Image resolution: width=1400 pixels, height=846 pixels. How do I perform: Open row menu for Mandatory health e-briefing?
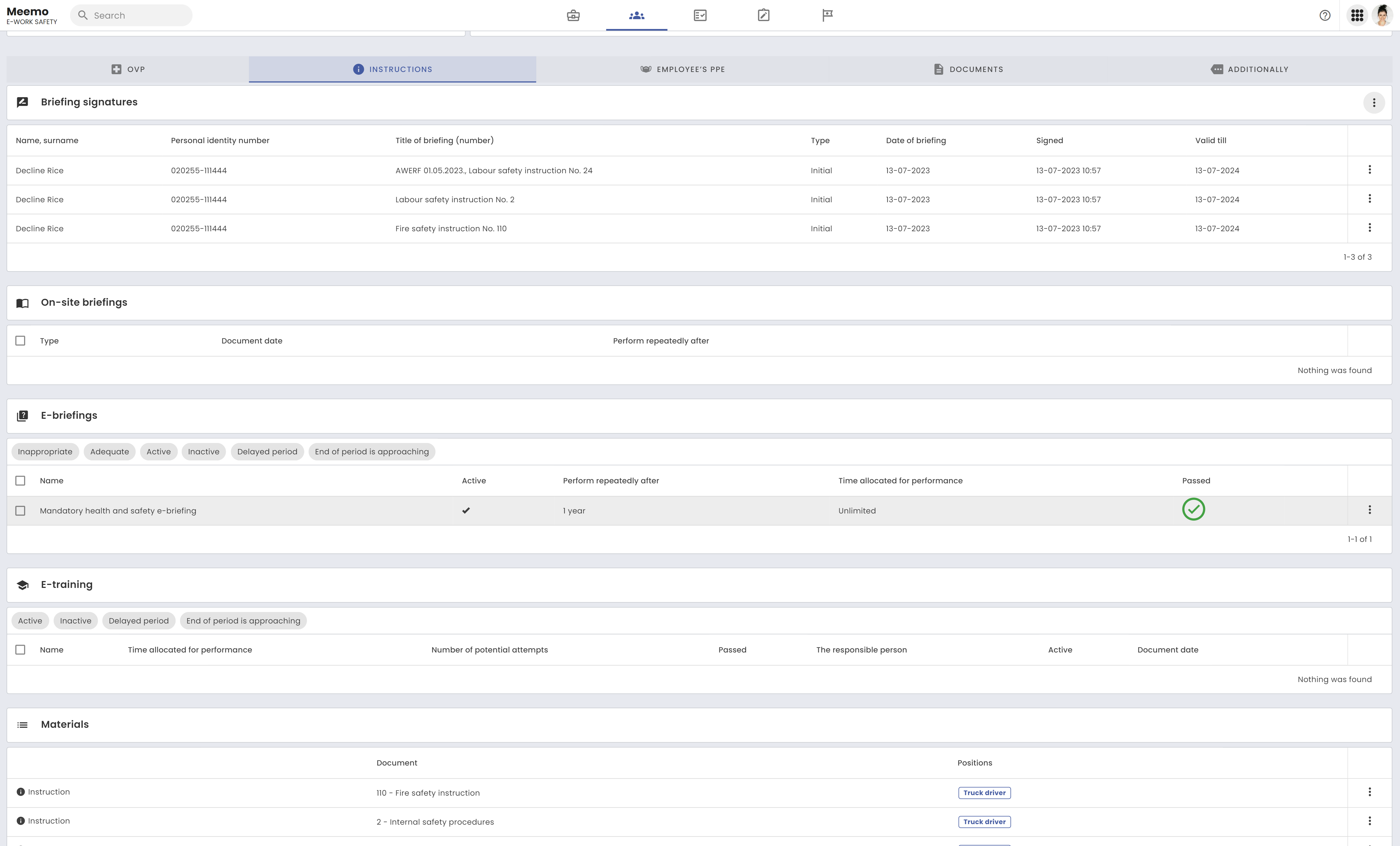[x=1369, y=510]
